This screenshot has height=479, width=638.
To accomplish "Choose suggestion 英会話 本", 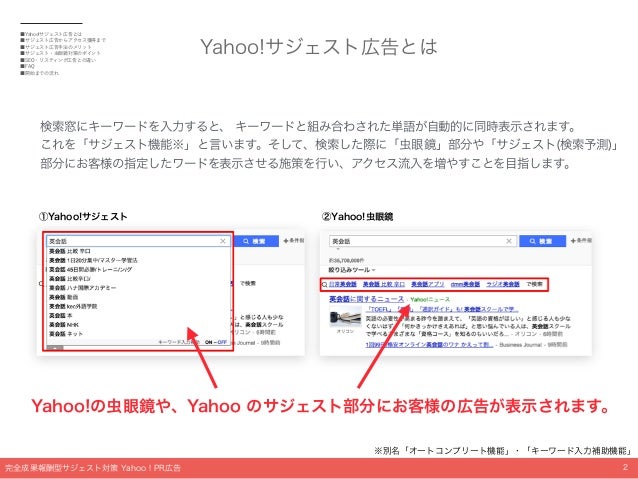I will [x=61, y=315].
